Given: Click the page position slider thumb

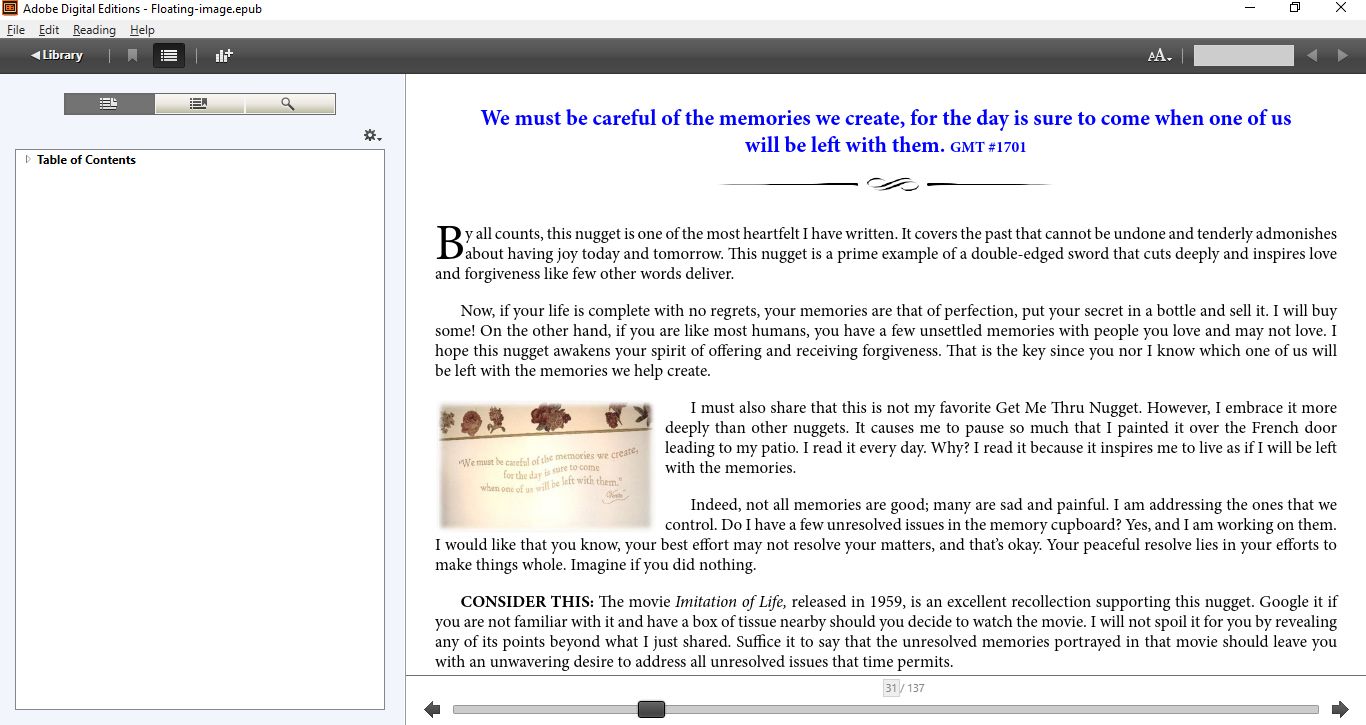Looking at the screenshot, I should tap(651, 709).
